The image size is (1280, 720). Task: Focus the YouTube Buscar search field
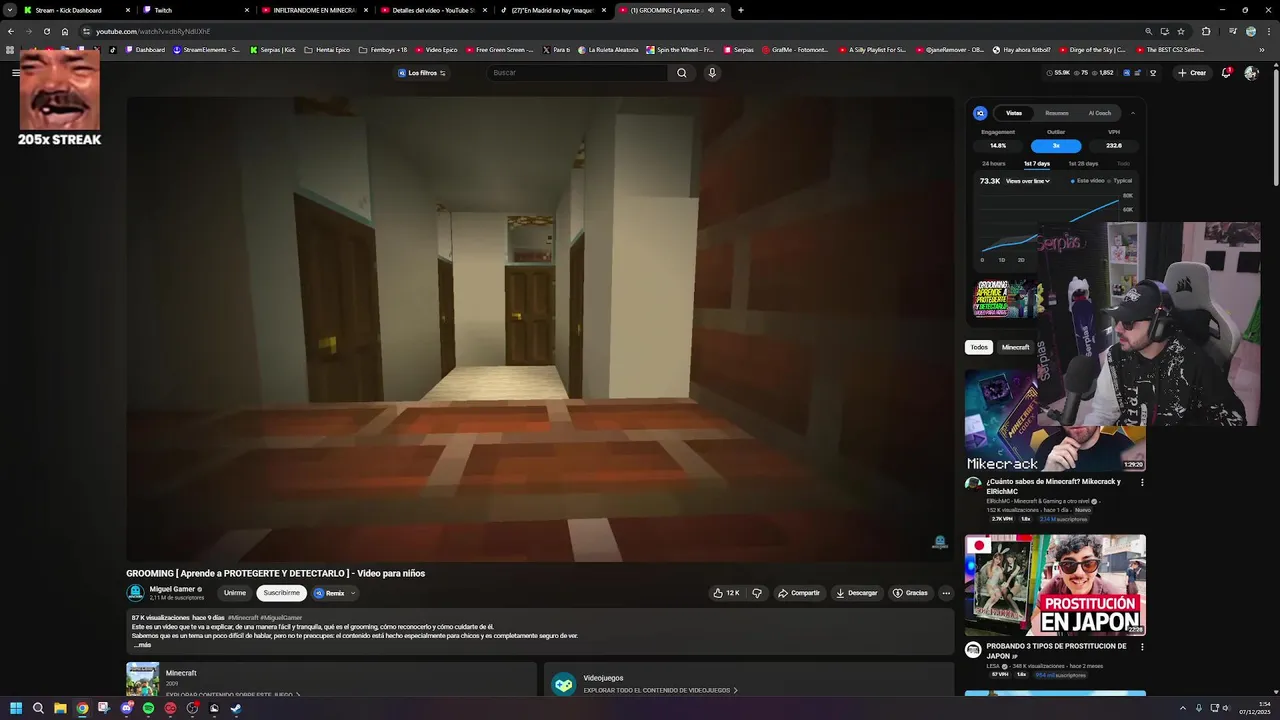(x=578, y=73)
